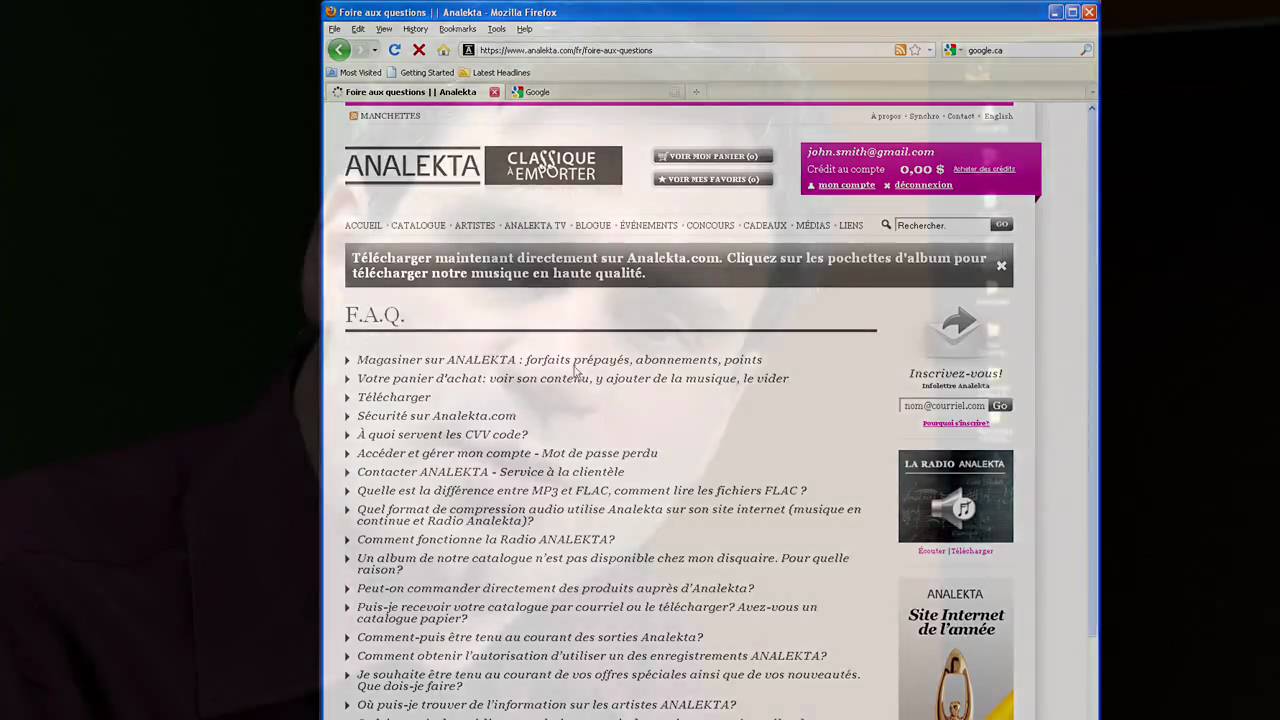Go to ARTISTES in the navigation

[x=475, y=226]
